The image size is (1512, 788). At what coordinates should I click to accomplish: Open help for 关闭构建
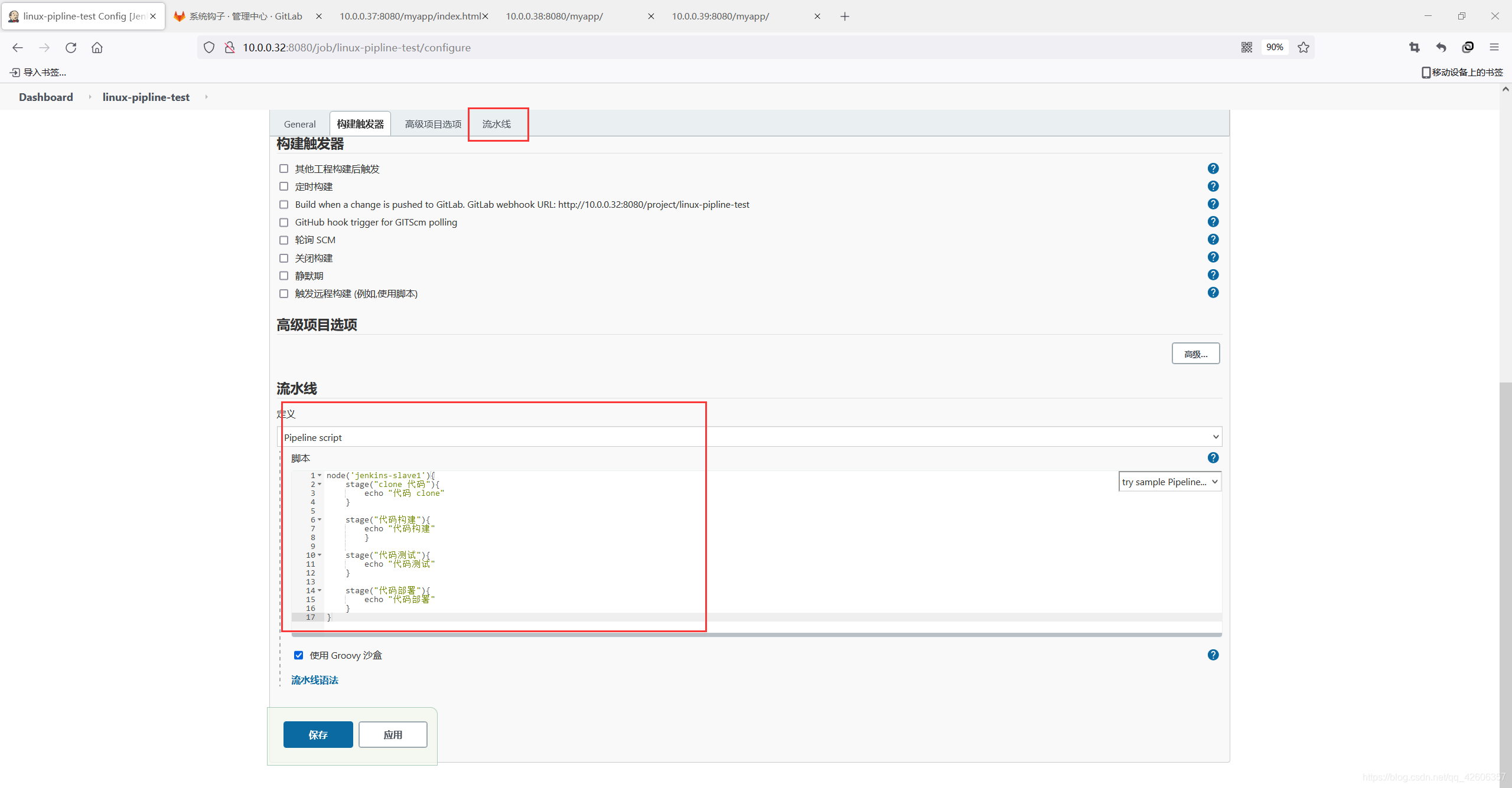tap(1213, 257)
